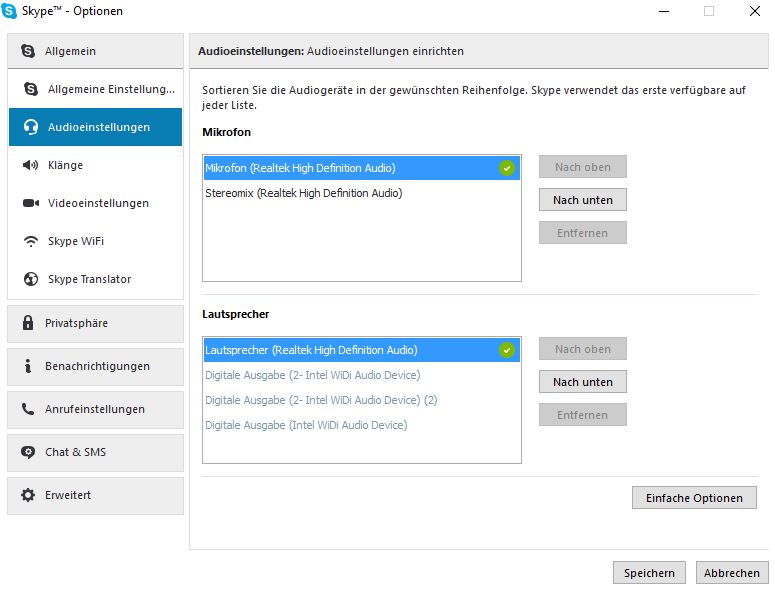This screenshot has height=591, width=775.
Task: Expand the Benachrichtigungen section
Action: (x=95, y=367)
